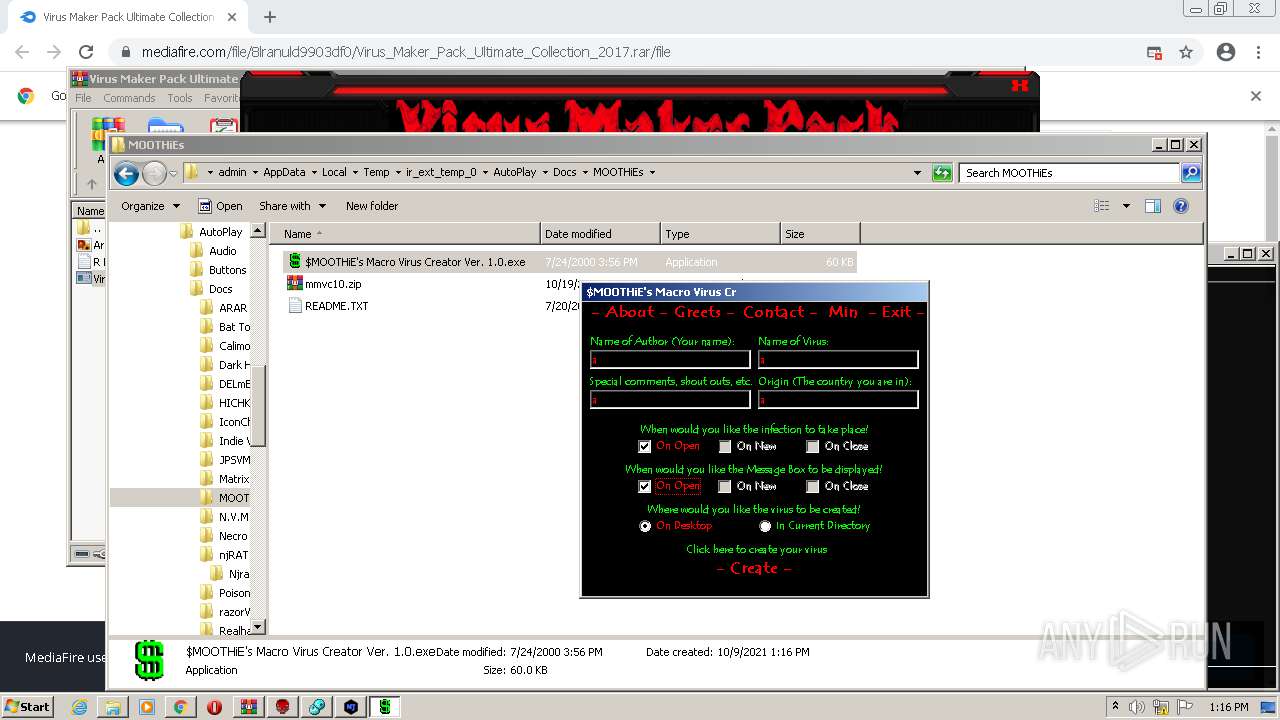Image resolution: width=1280 pixels, height=720 pixels.
Task: Open Greets in the virus creator
Action: [x=697, y=312]
